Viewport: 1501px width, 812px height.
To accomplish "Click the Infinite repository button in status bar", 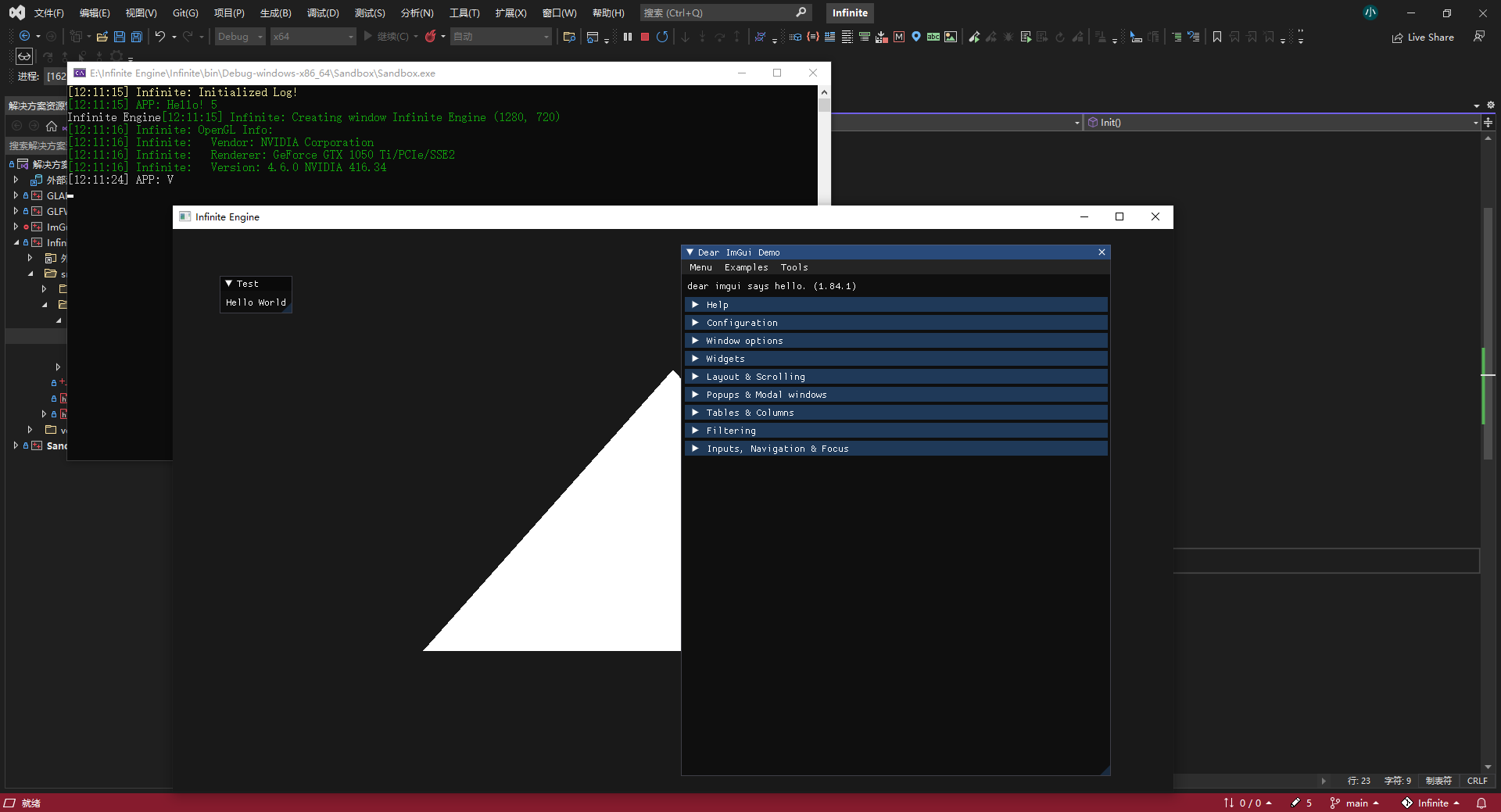I will click(1430, 803).
